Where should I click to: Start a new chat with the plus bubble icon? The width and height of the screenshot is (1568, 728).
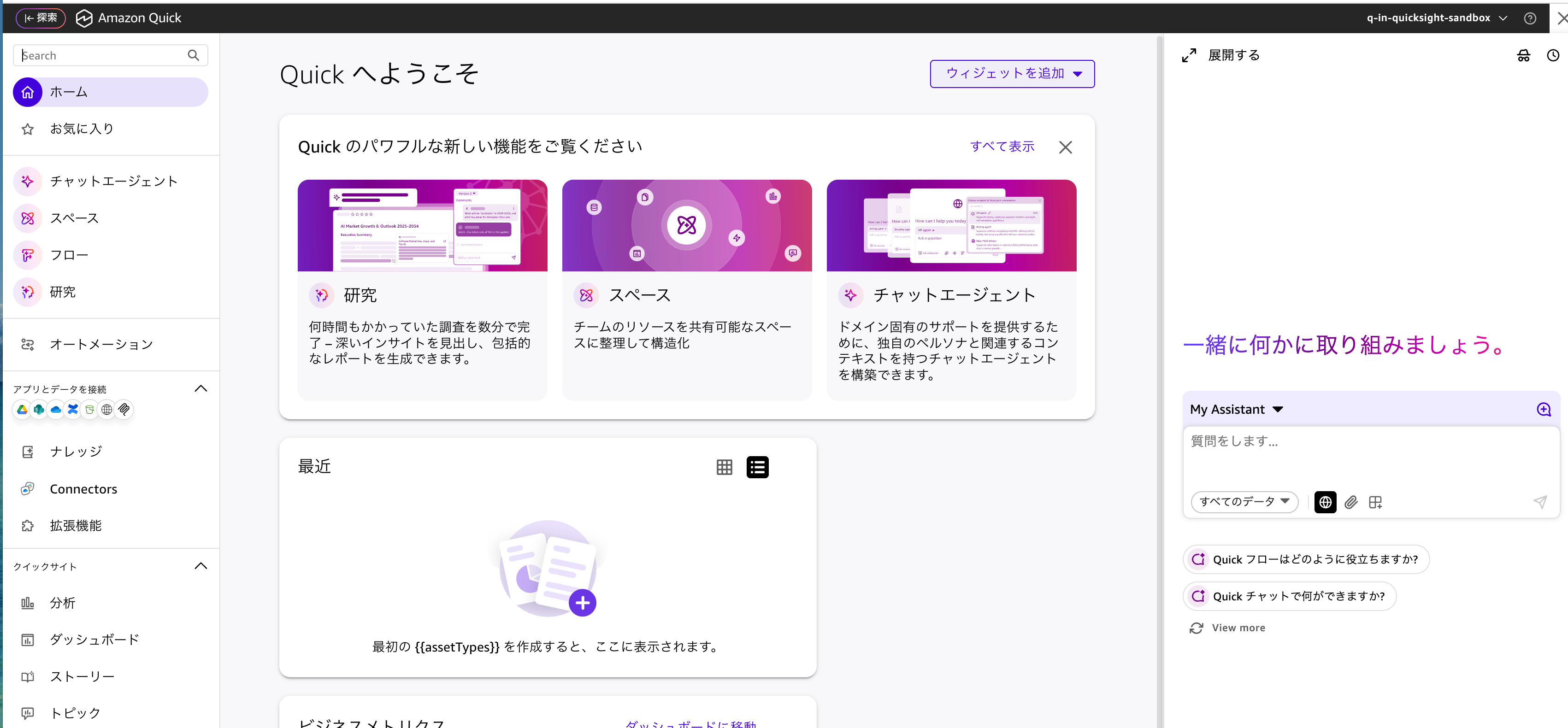[1543, 410]
